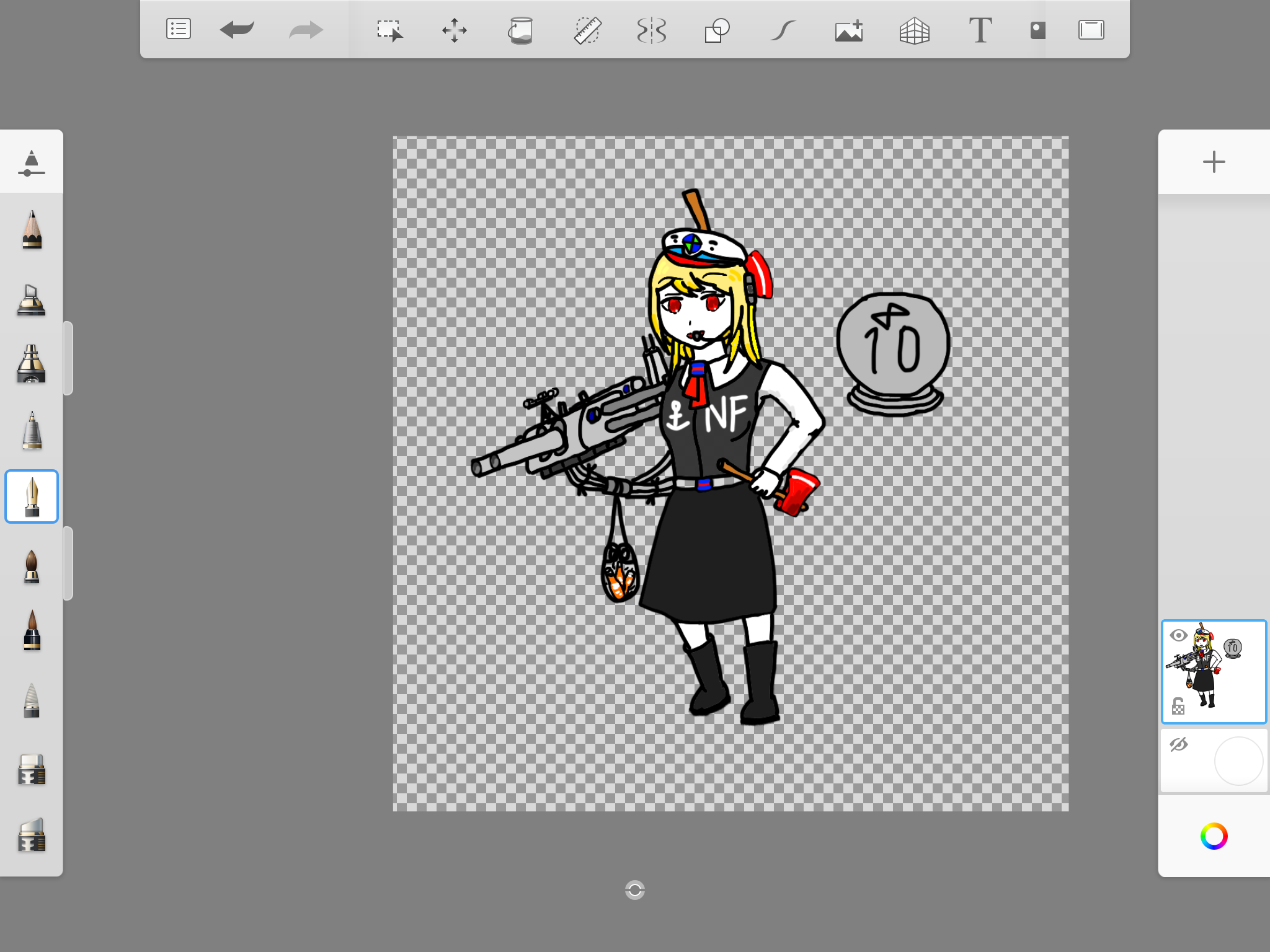Select the Pencil tool
This screenshot has width=1270, height=952.
pos(32,229)
